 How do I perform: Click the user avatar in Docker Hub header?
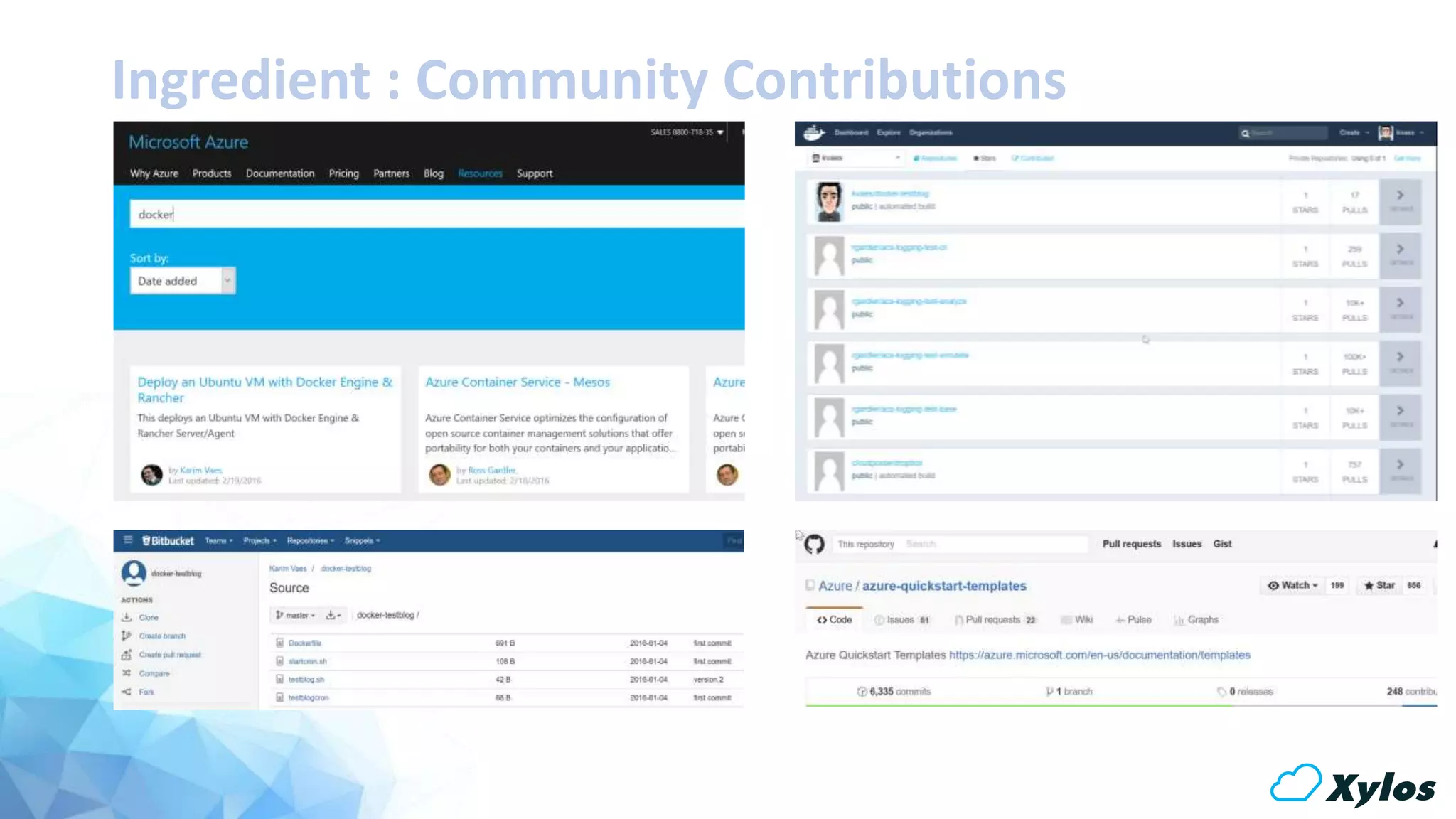pyautogui.click(x=1386, y=133)
